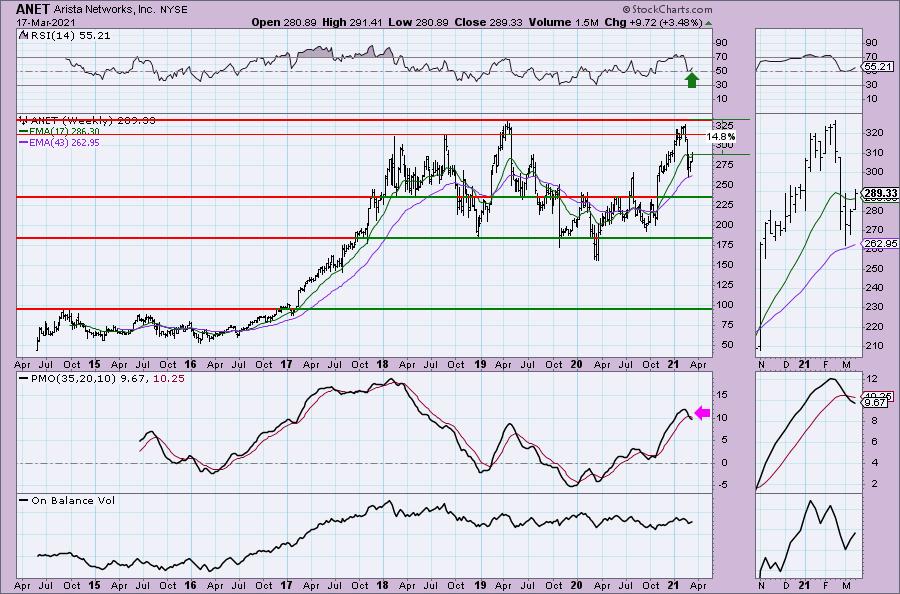The image size is (900, 594).
Task: Click the ANET (Weekly) price legend
Action: 87,121
